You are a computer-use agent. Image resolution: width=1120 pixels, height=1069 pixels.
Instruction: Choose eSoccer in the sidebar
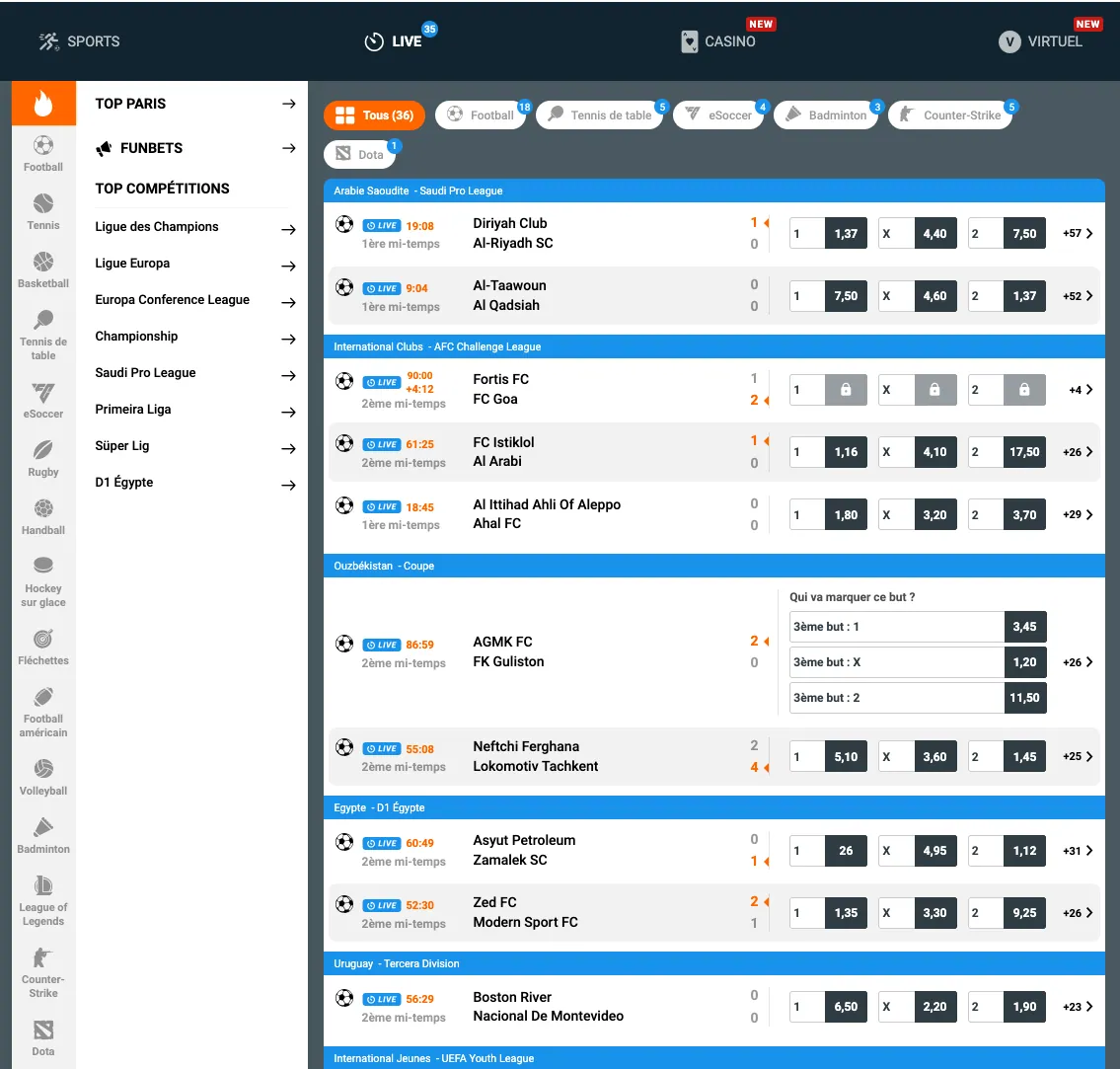[43, 401]
